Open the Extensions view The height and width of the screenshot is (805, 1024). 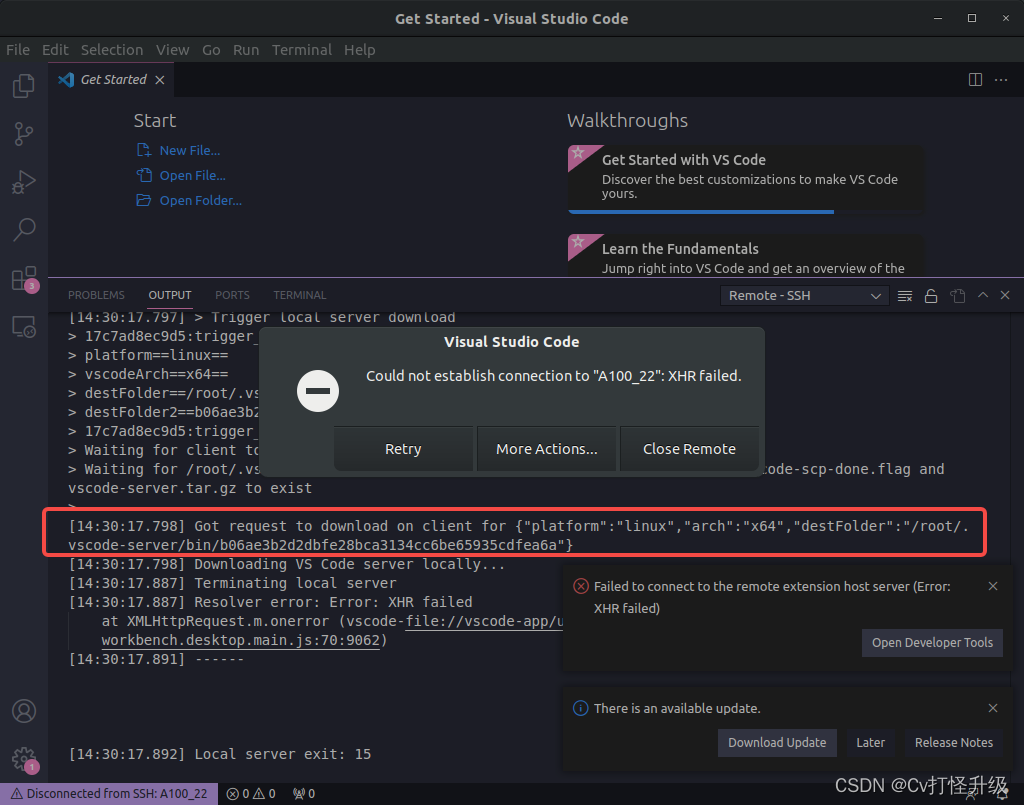[x=25, y=279]
